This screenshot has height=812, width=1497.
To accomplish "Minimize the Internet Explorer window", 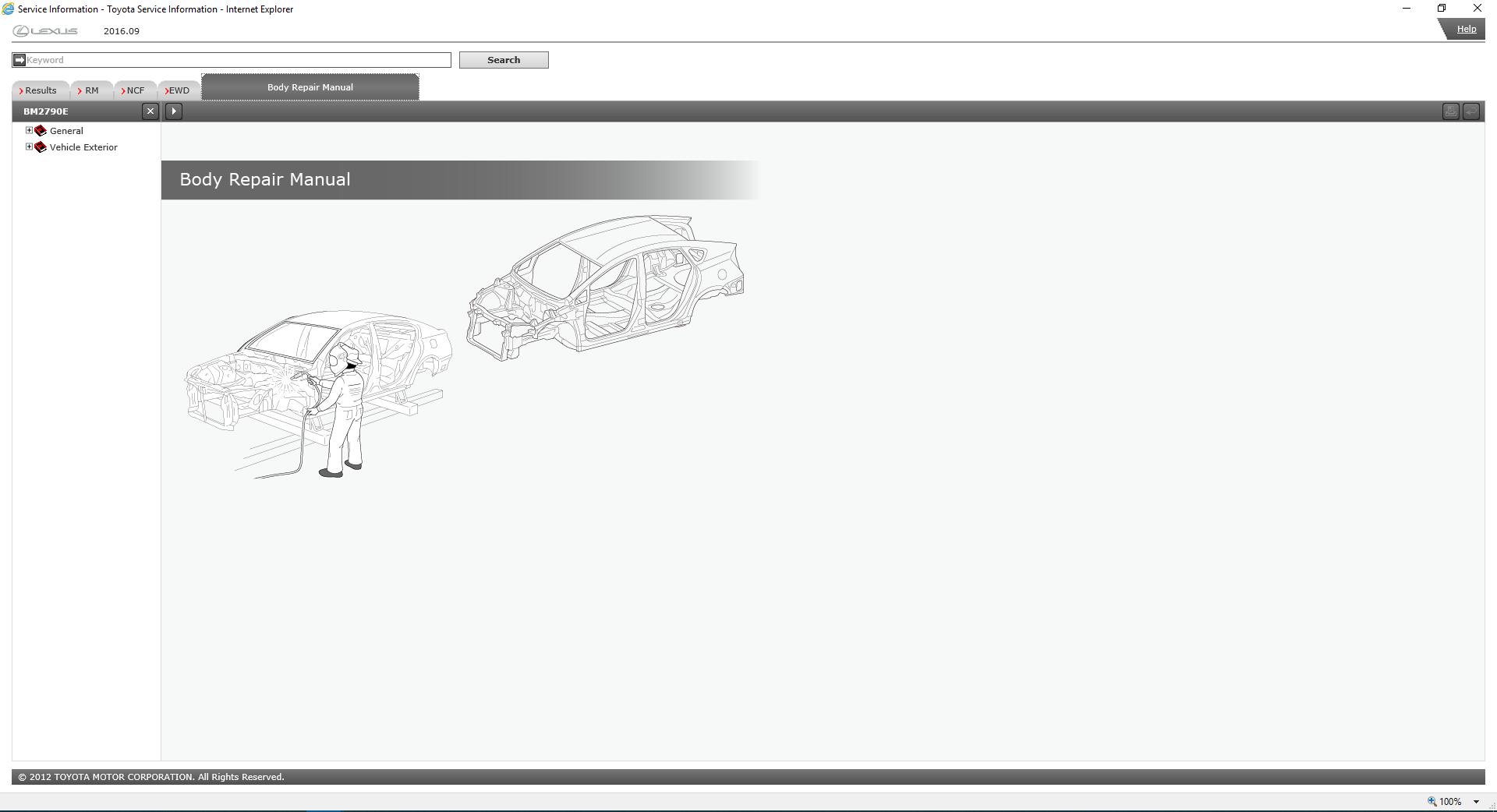I will (x=1407, y=9).
